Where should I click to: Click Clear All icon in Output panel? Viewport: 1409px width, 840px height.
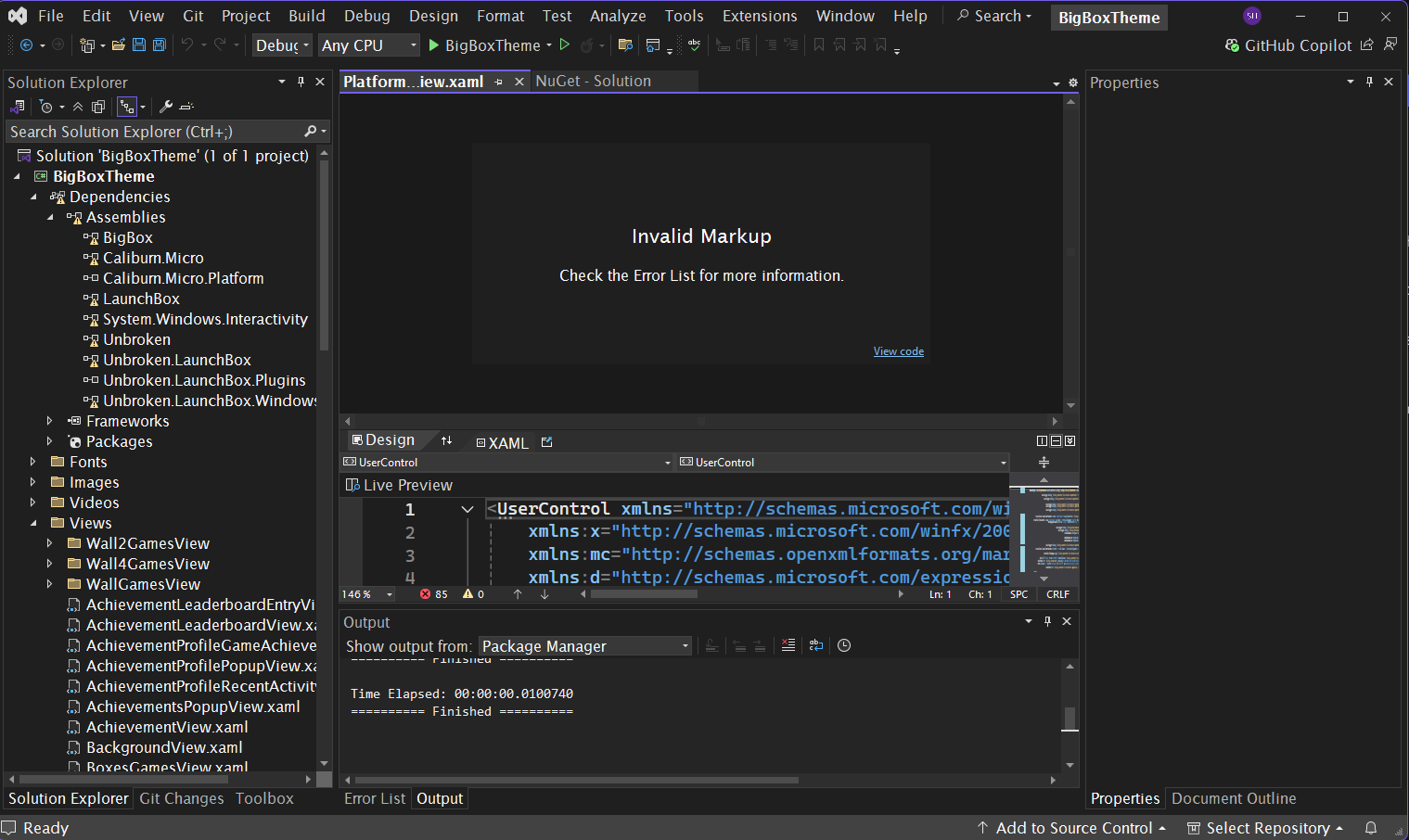point(788,645)
